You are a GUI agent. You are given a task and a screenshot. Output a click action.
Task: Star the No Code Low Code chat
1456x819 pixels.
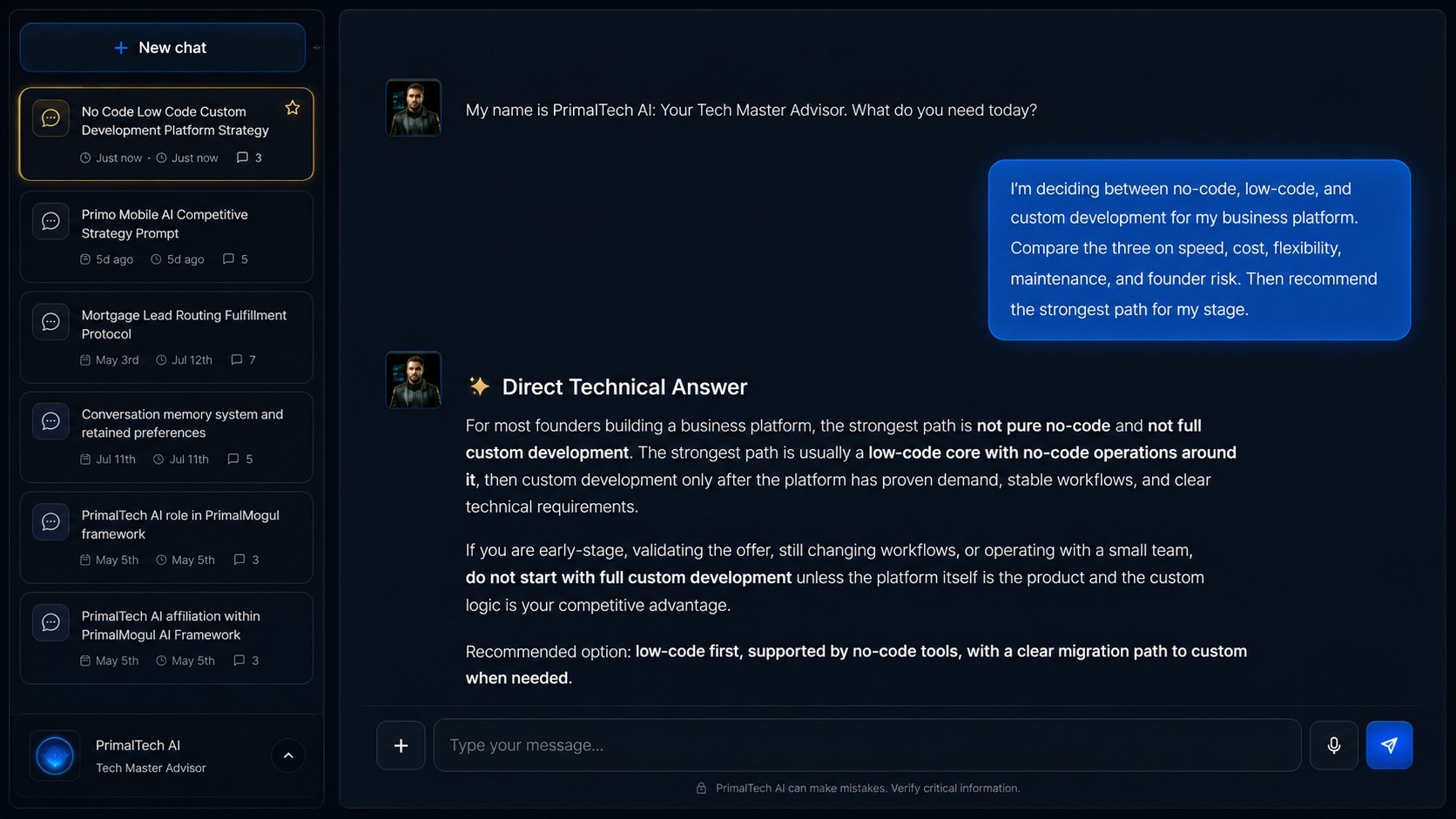pos(293,108)
